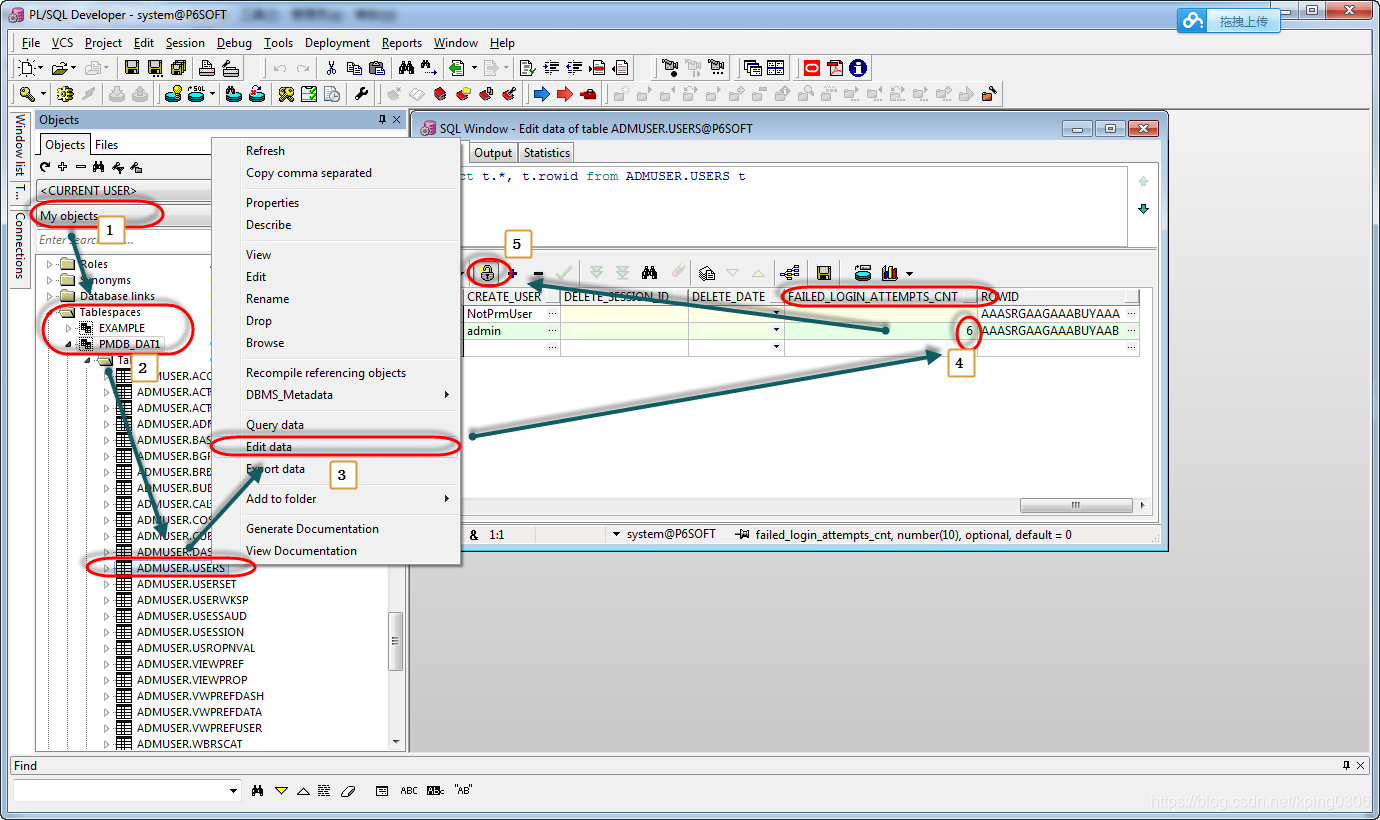Click the DELETE_DATE column header
Viewport: 1380px width, 820px height.
(x=736, y=297)
